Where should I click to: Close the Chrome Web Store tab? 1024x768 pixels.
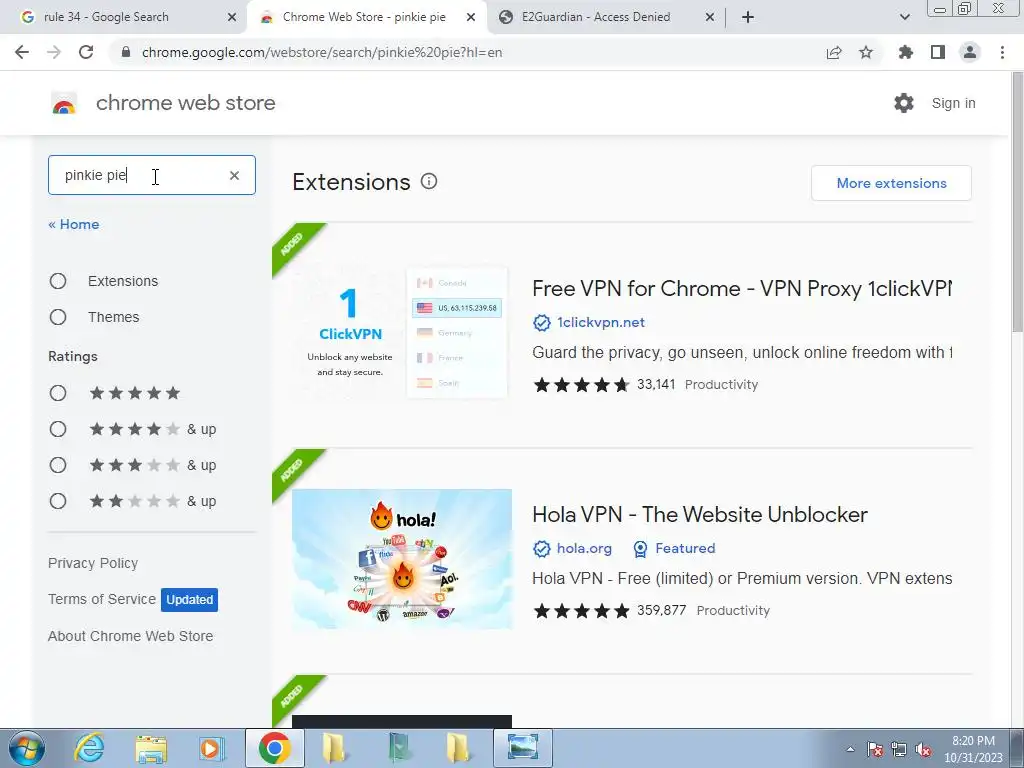click(471, 17)
